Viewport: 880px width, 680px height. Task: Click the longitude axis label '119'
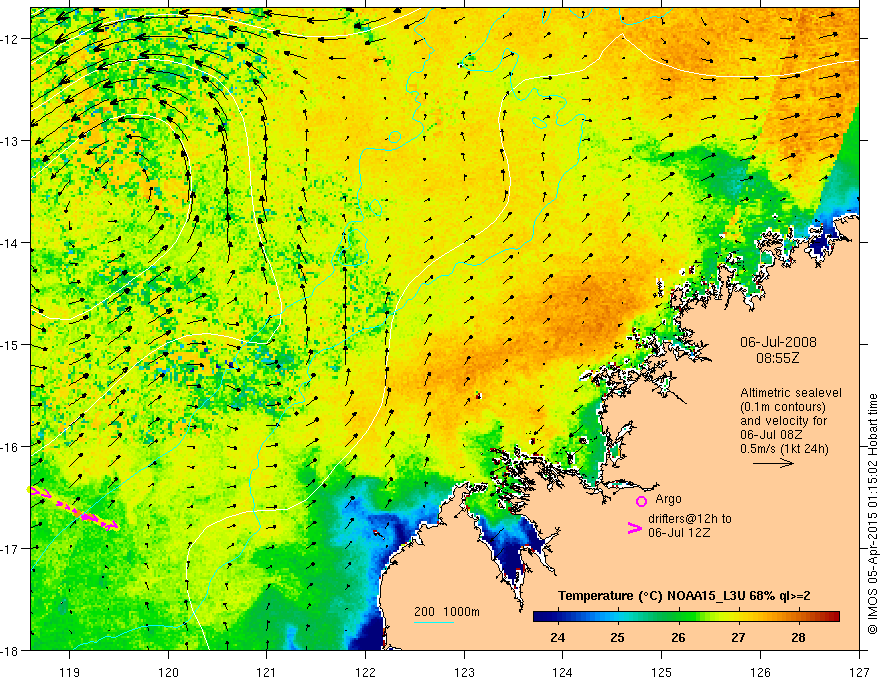click(x=70, y=672)
